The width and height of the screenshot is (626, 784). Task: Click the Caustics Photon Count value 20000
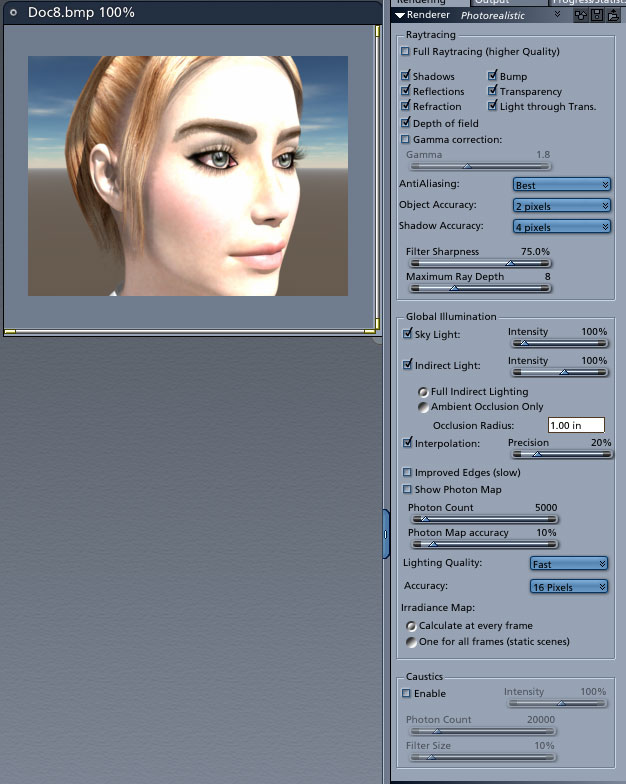540,720
